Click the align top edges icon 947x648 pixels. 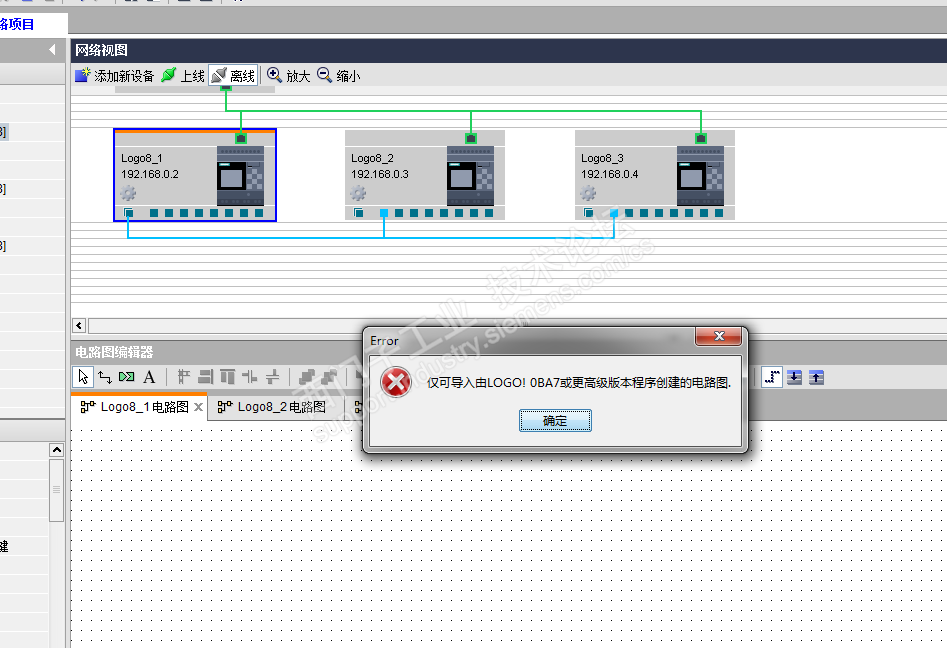click(x=228, y=377)
